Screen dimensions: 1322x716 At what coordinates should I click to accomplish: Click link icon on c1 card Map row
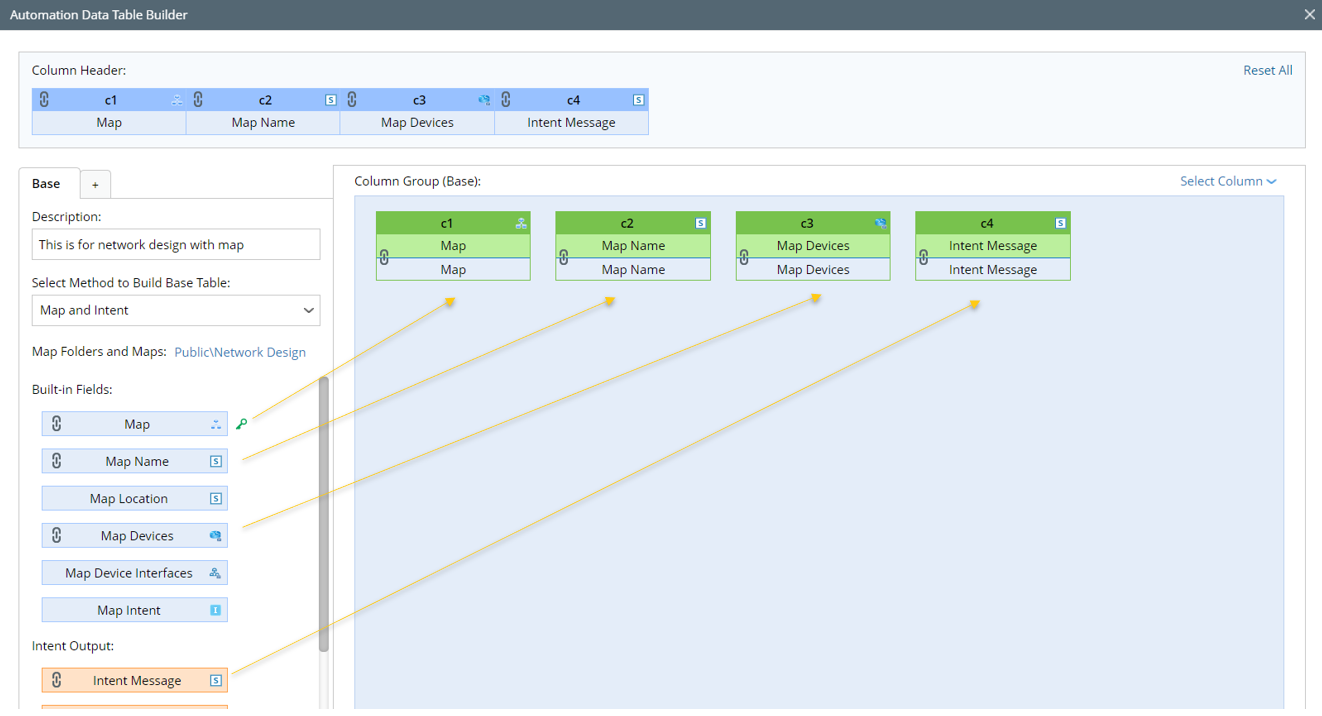384,257
